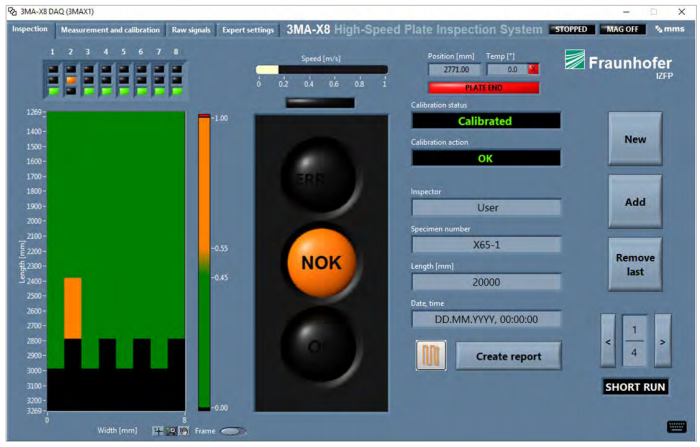Click the red X icon beside Temp
Image resolution: width=700 pixels, height=447 pixels.
(x=533, y=69)
